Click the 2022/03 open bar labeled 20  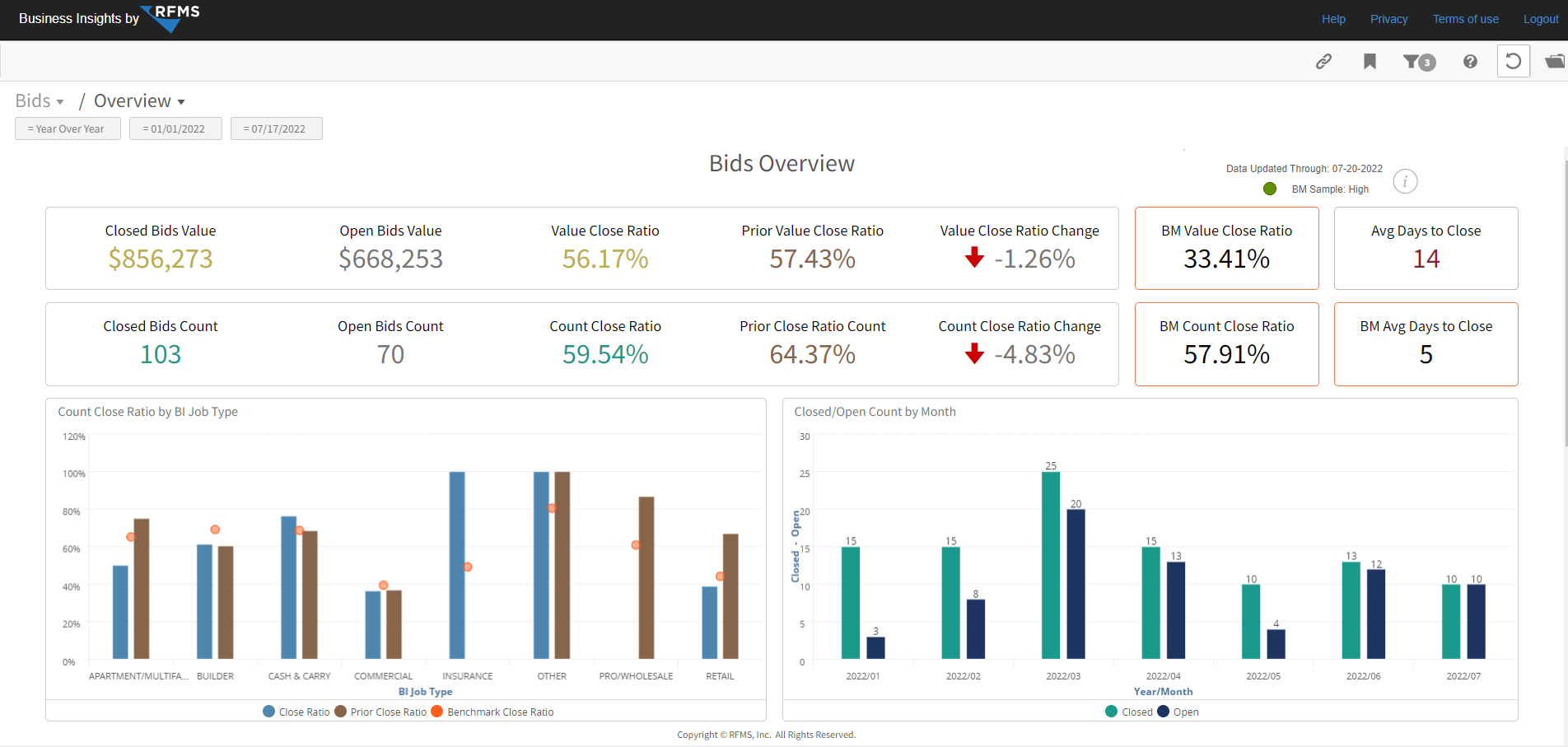coord(1076,584)
